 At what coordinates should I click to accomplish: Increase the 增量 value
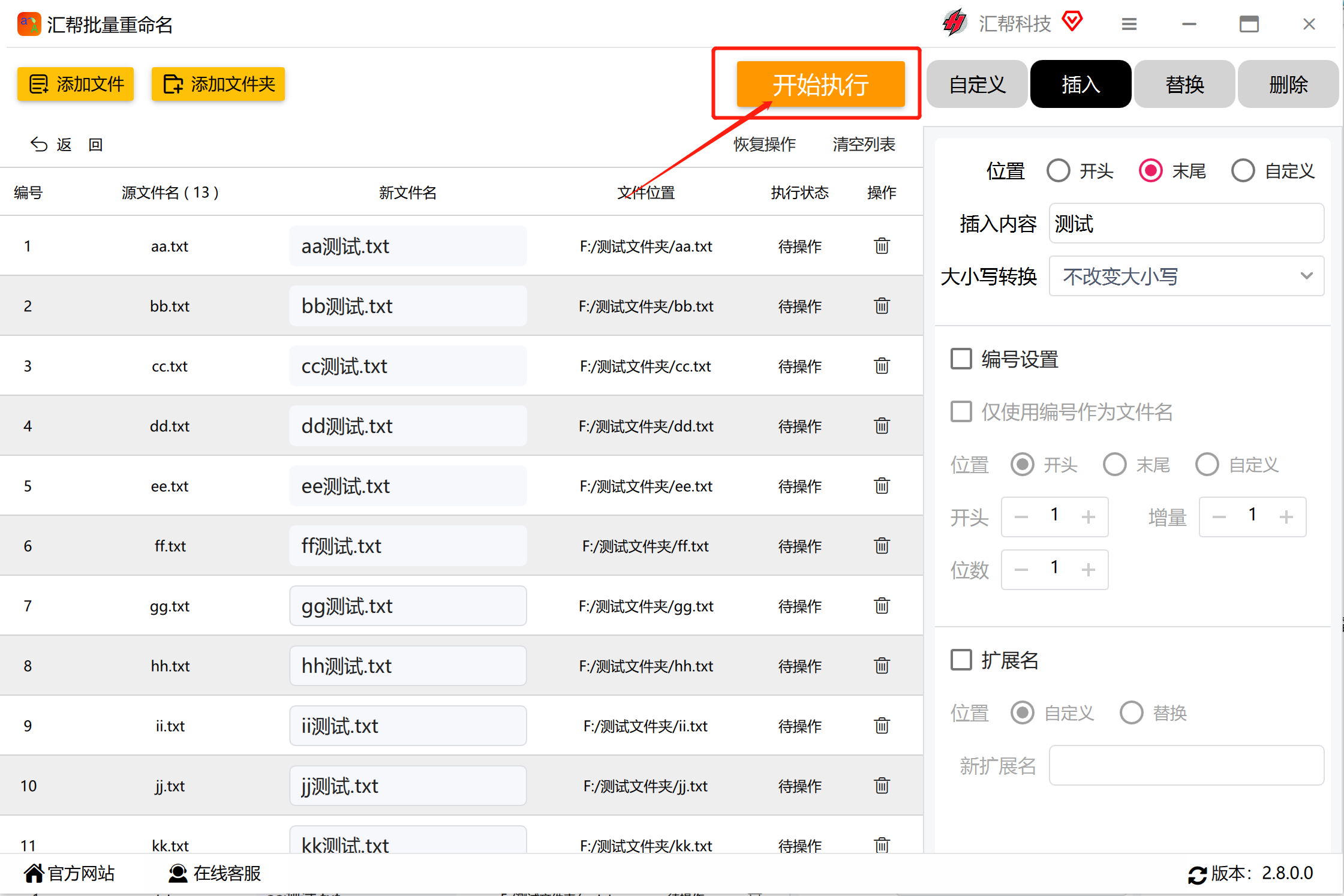[x=1286, y=517]
